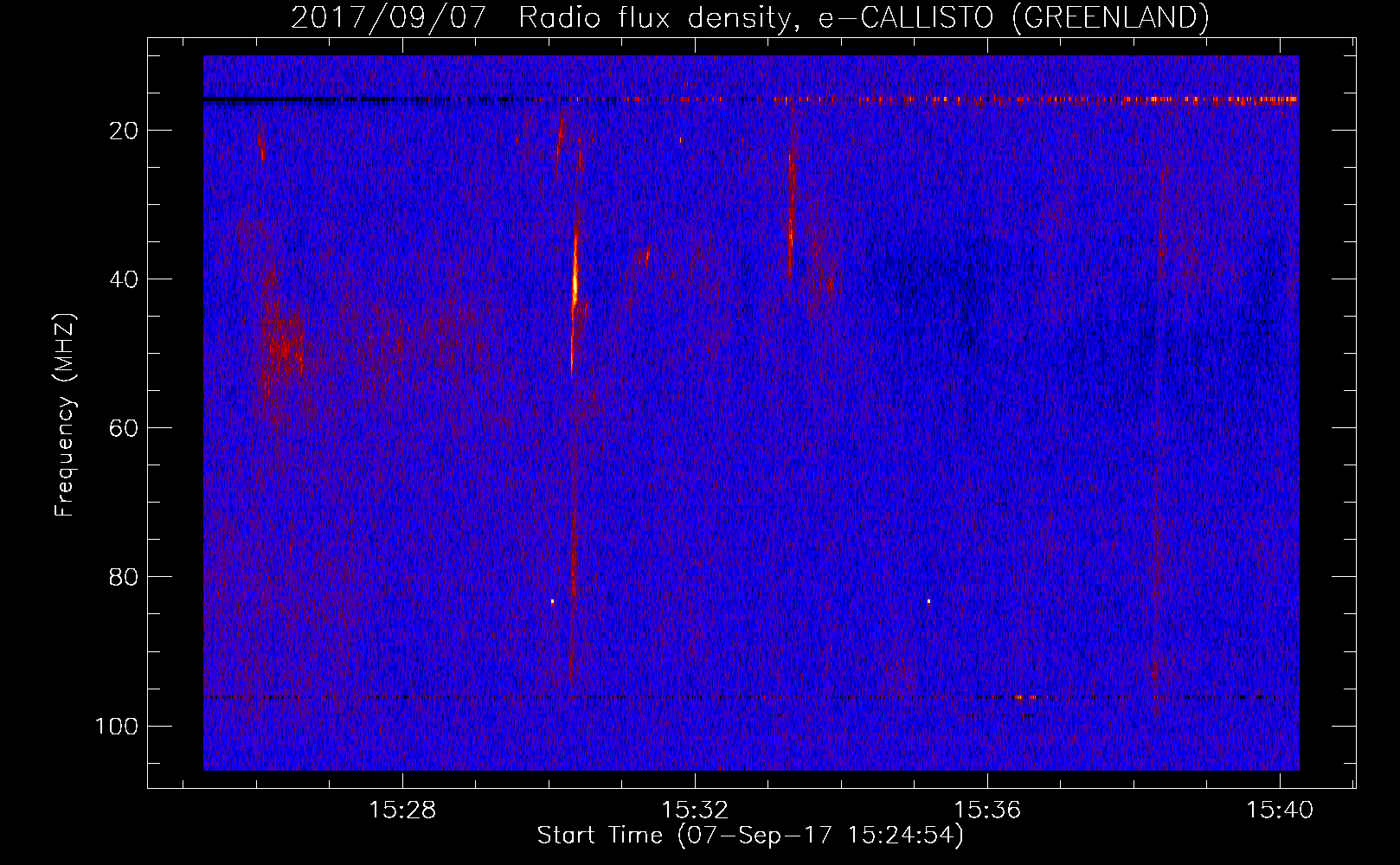Click the white dot near 15:30 below 80 MHz

[552, 601]
